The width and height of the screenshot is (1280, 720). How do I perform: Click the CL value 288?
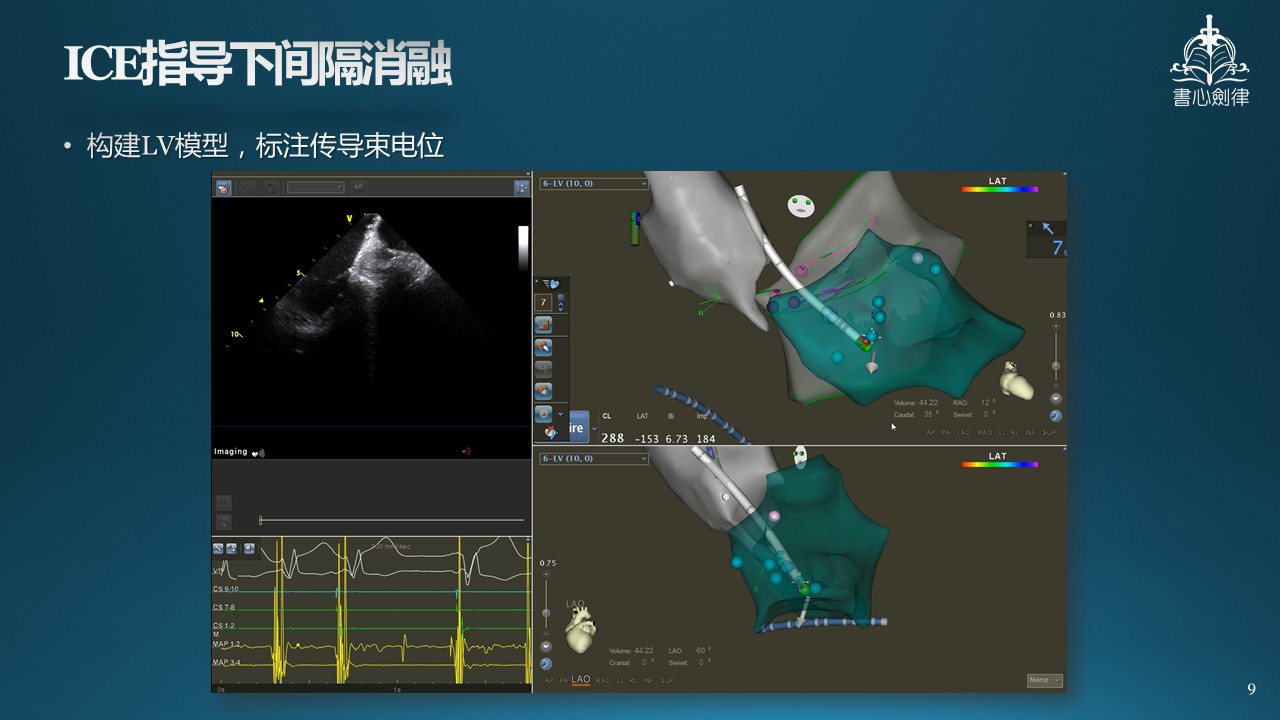613,438
